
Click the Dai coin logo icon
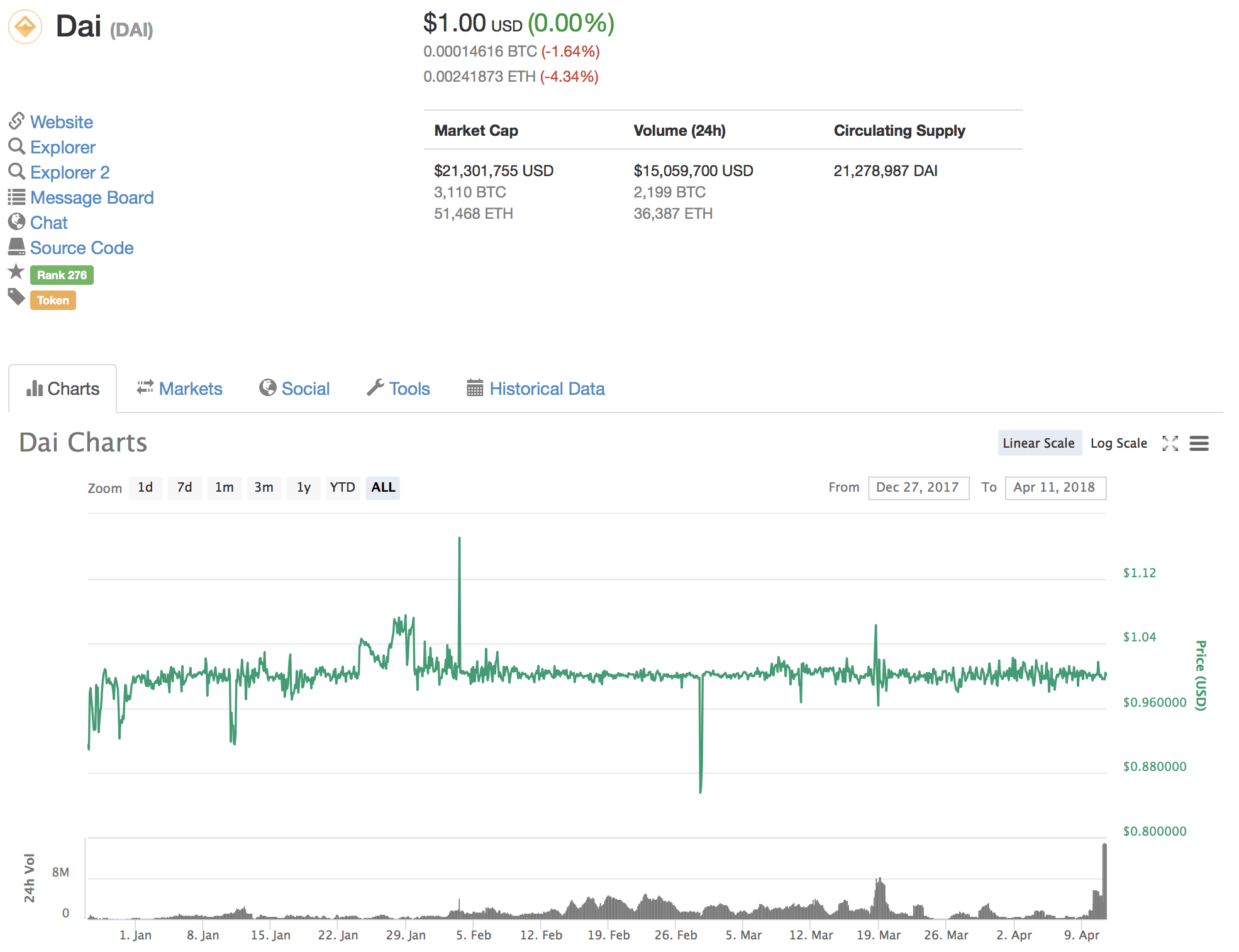point(25,27)
